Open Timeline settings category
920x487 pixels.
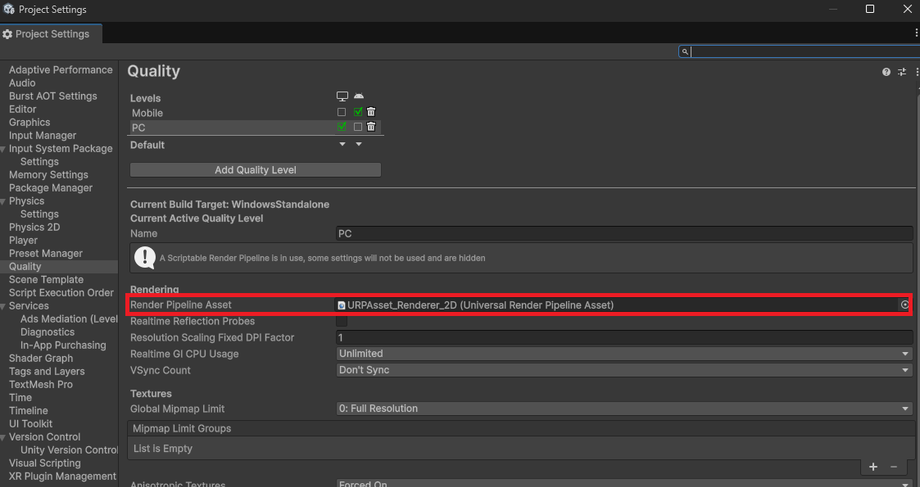tap(28, 411)
